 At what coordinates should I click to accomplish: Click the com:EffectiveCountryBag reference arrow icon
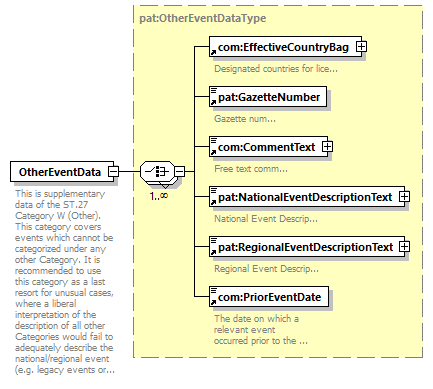pyautogui.click(x=213, y=52)
